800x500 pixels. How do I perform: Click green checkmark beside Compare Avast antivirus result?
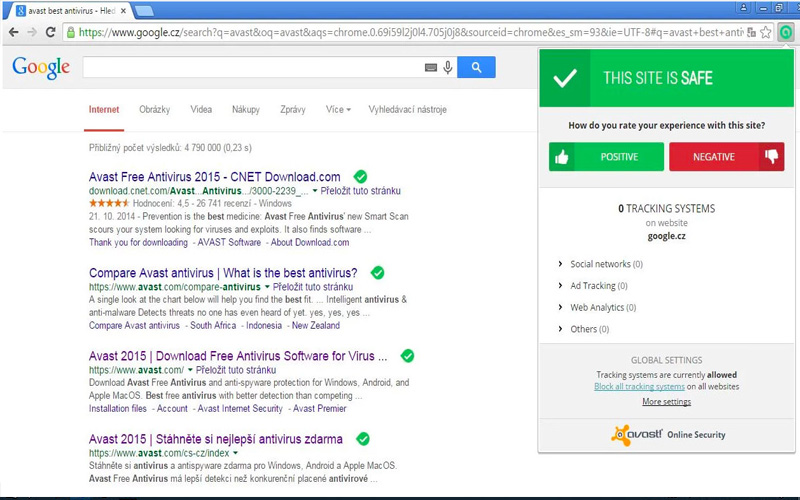pyautogui.click(x=378, y=272)
